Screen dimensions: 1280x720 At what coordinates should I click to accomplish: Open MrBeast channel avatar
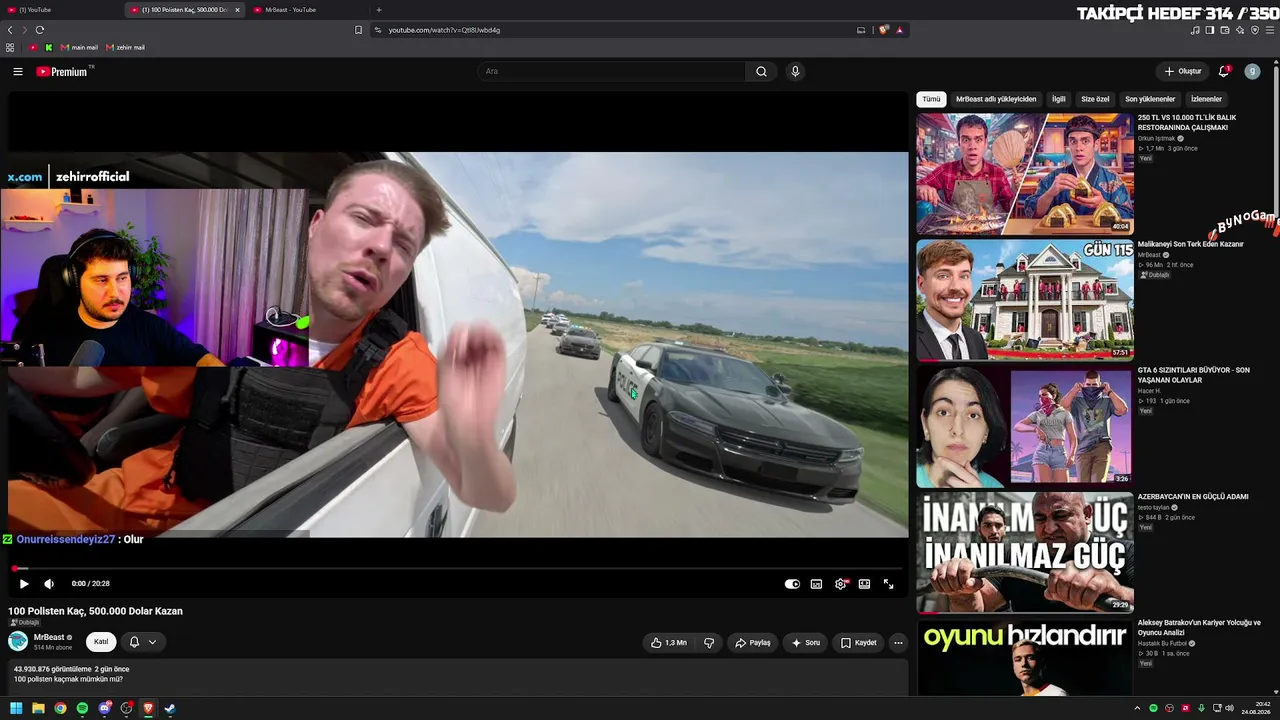click(x=18, y=642)
